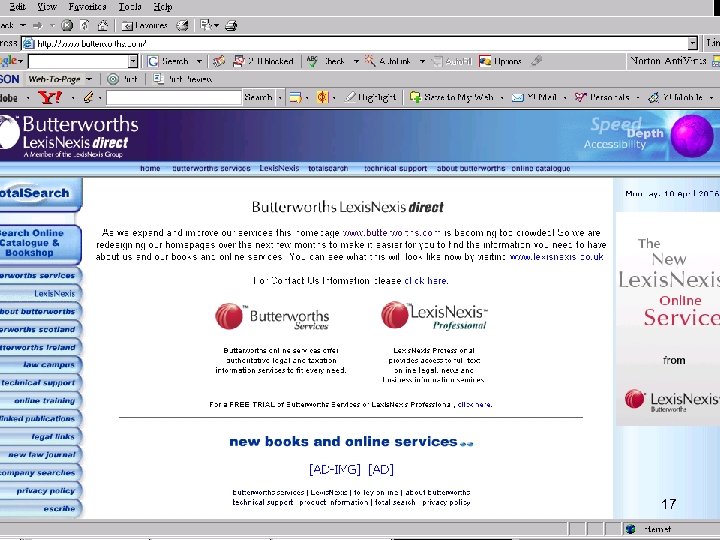Screen dimensions: 720x540
Task: Click the Google toolbar search field
Action: (78, 61)
